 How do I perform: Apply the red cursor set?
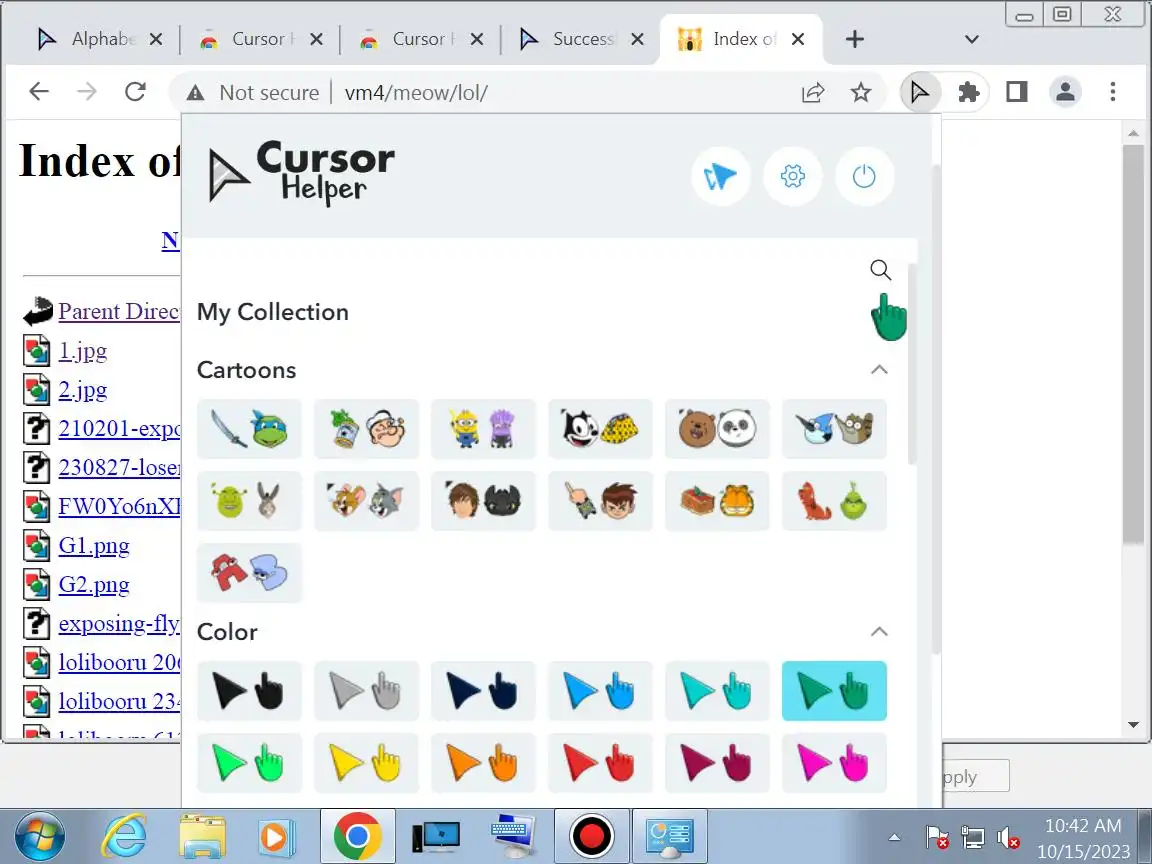pyautogui.click(x=600, y=763)
